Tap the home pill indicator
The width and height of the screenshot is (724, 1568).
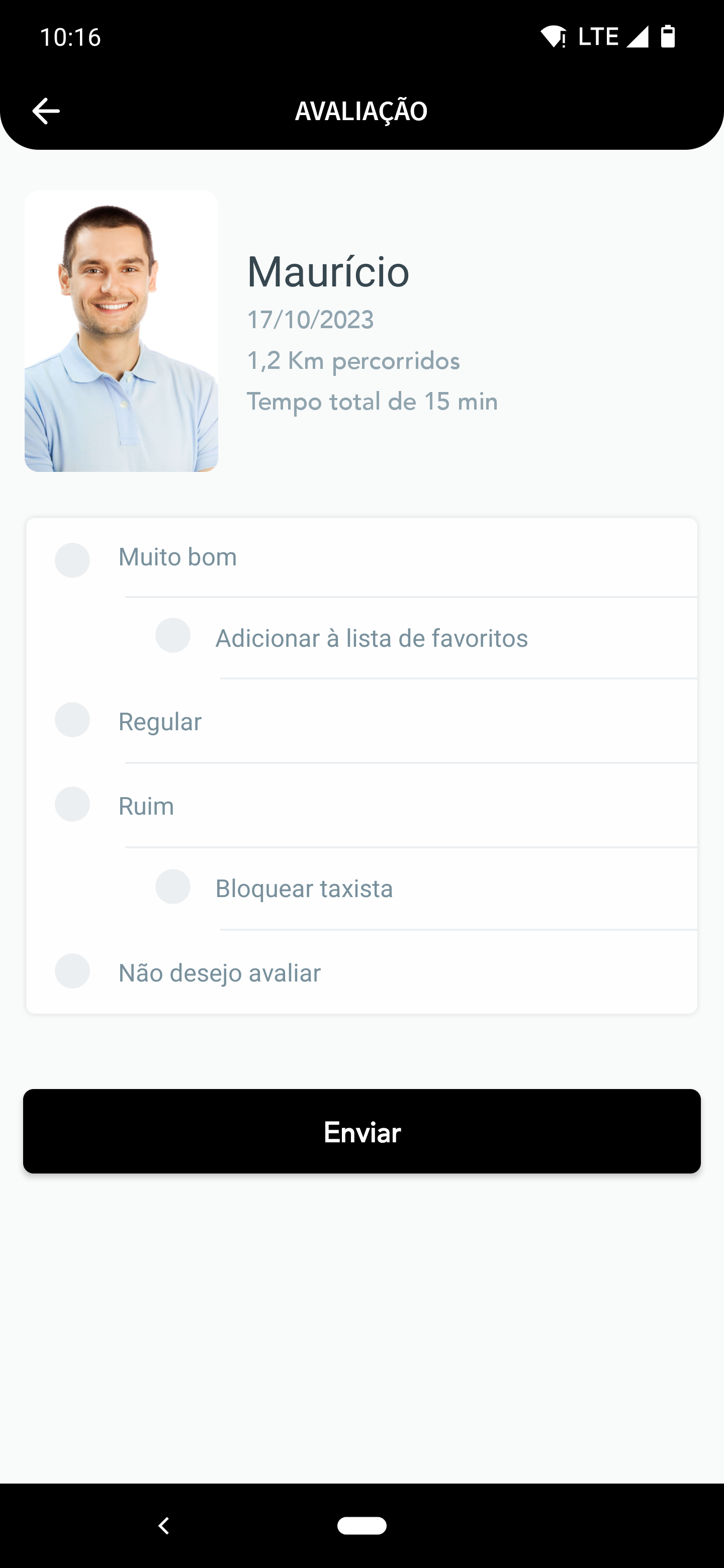(361, 1525)
